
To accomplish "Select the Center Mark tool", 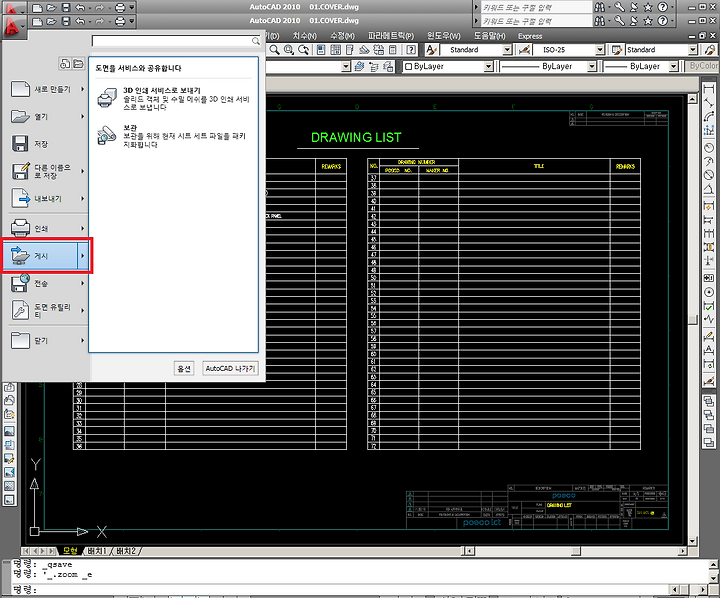I will pyautogui.click(x=709, y=292).
